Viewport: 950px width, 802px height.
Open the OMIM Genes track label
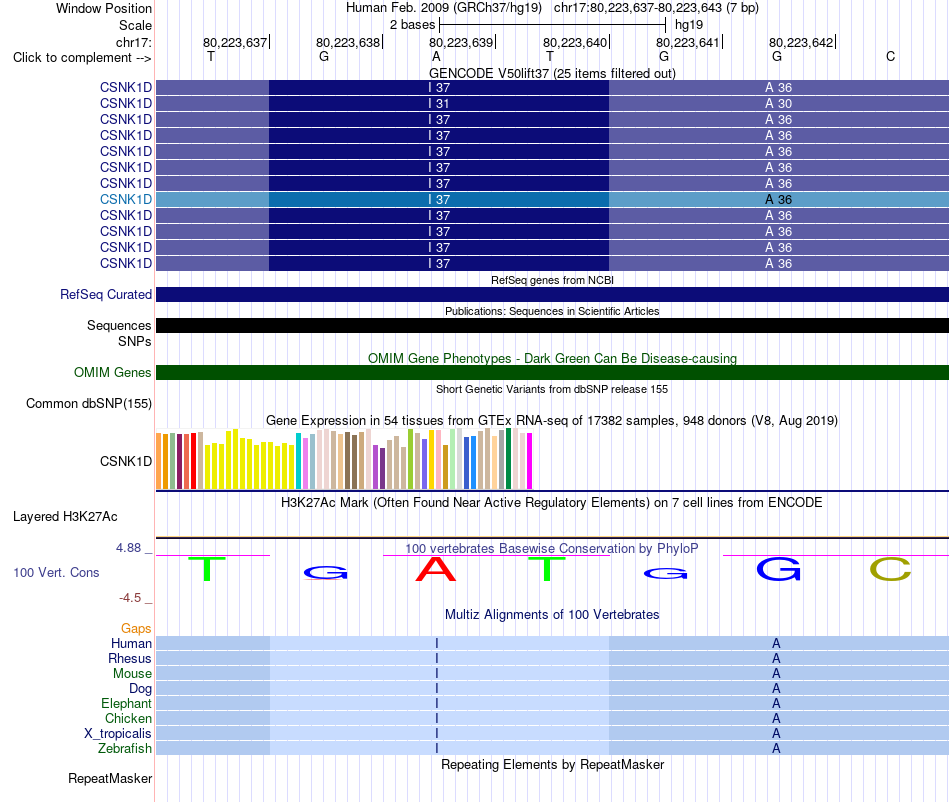112,373
